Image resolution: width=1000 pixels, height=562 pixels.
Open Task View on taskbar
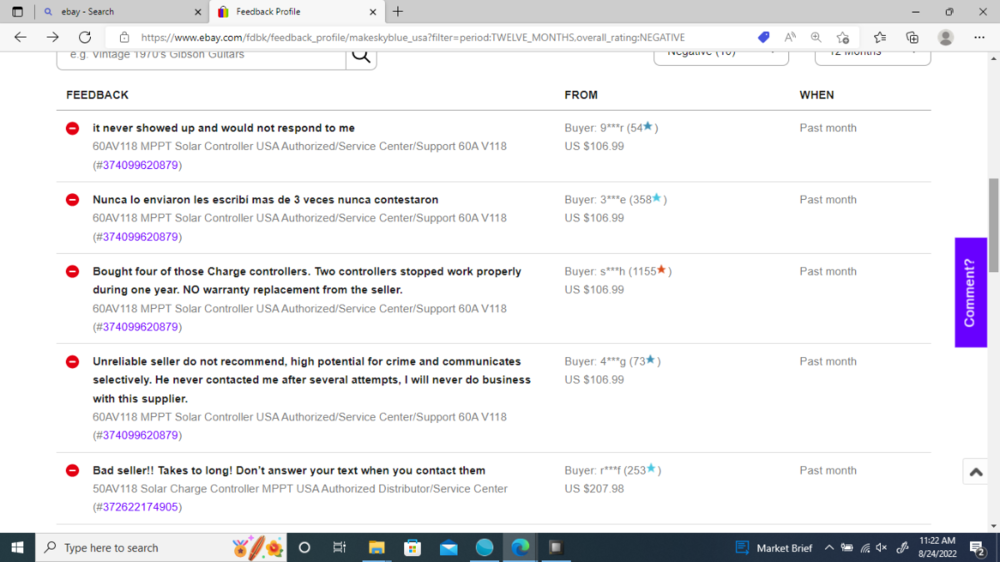339,547
